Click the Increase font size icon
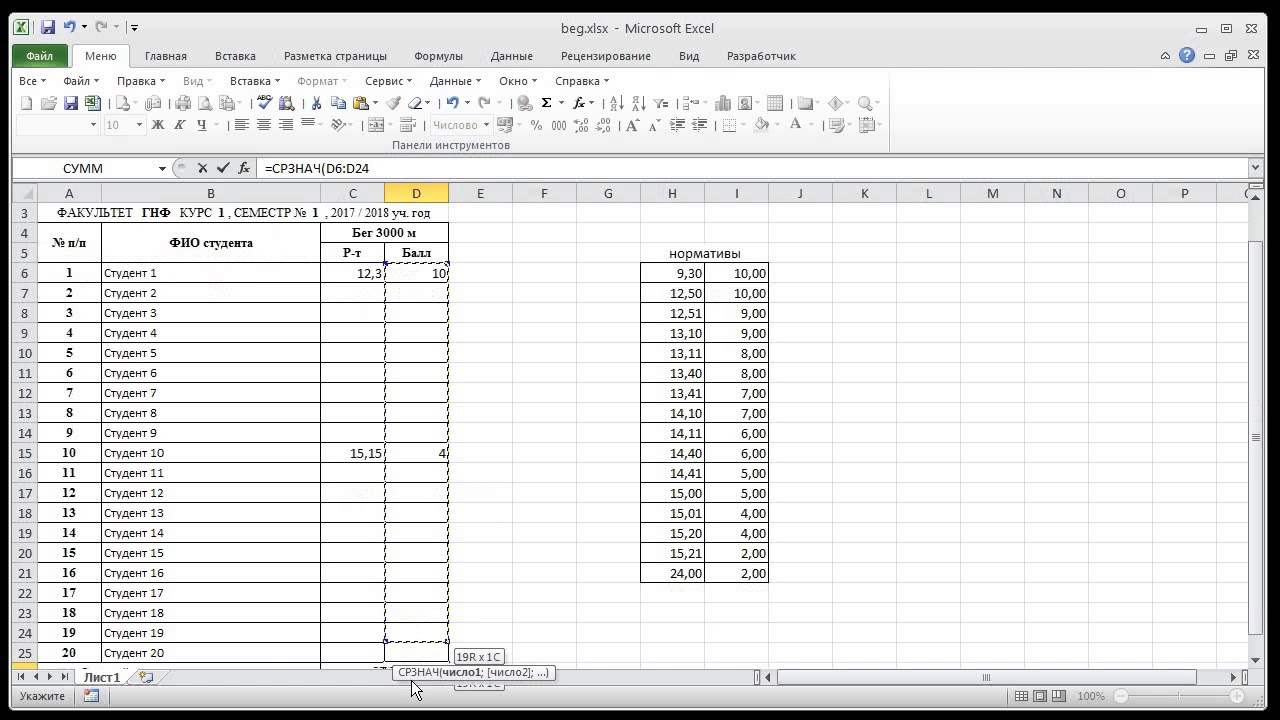This screenshot has width=1280, height=720. 632,125
